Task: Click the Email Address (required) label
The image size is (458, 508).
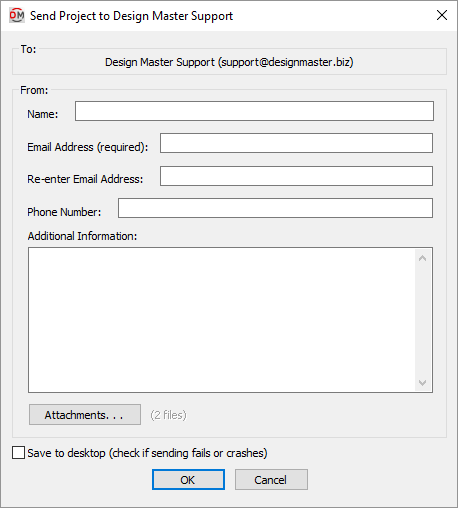Action: coord(88,147)
